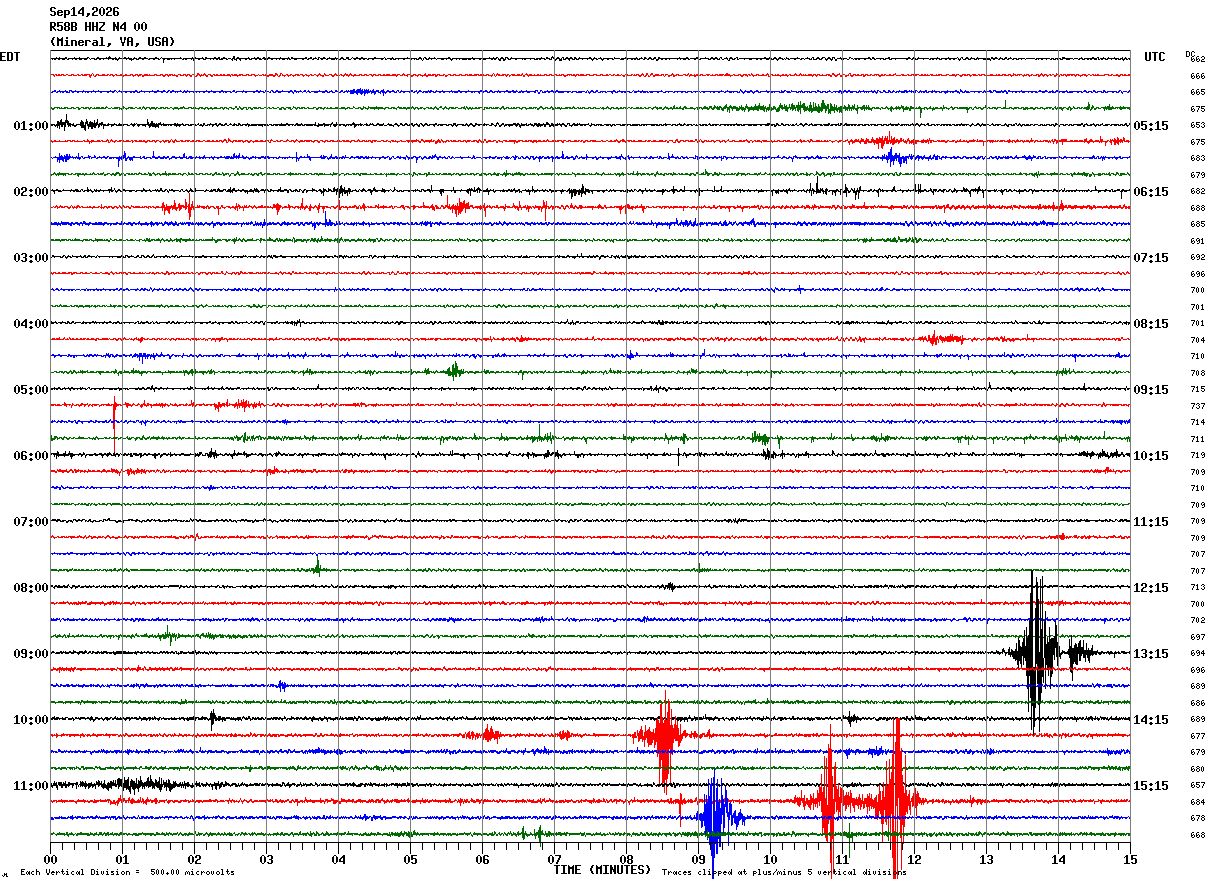
Task: Click the 13:15 UTC time label
Action: click(x=1151, y=654)
